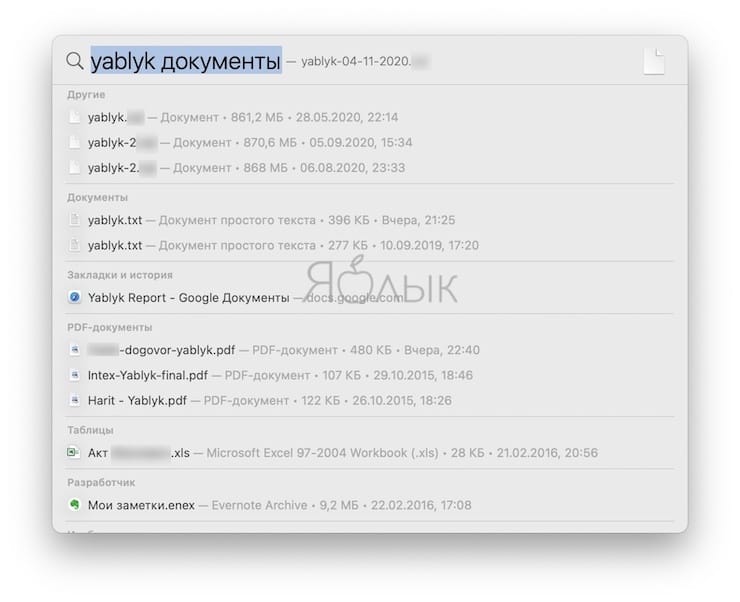Open the 861,2 МБ yablyk document result

pos(370,117)
